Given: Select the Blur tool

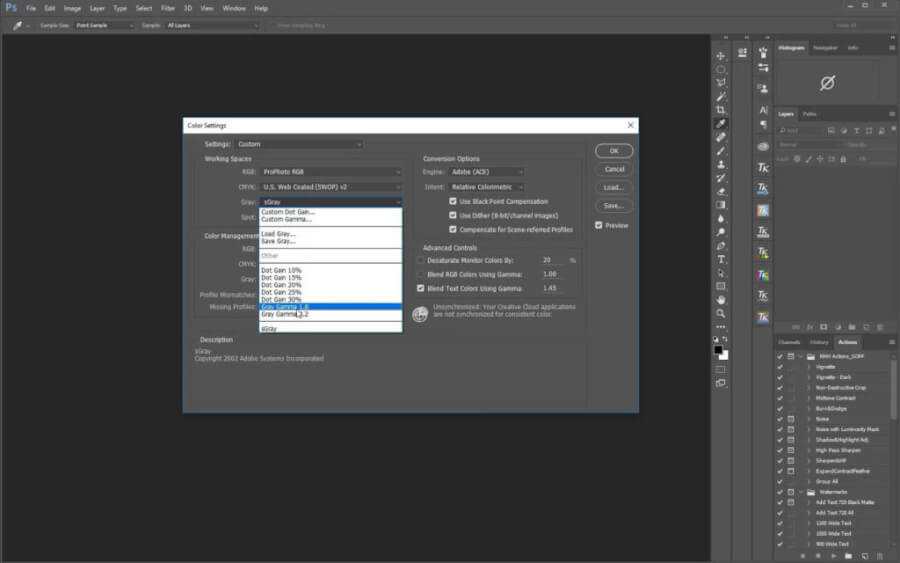Looking at the screenshot, I should pyautogui.click(x=720, y=219).
